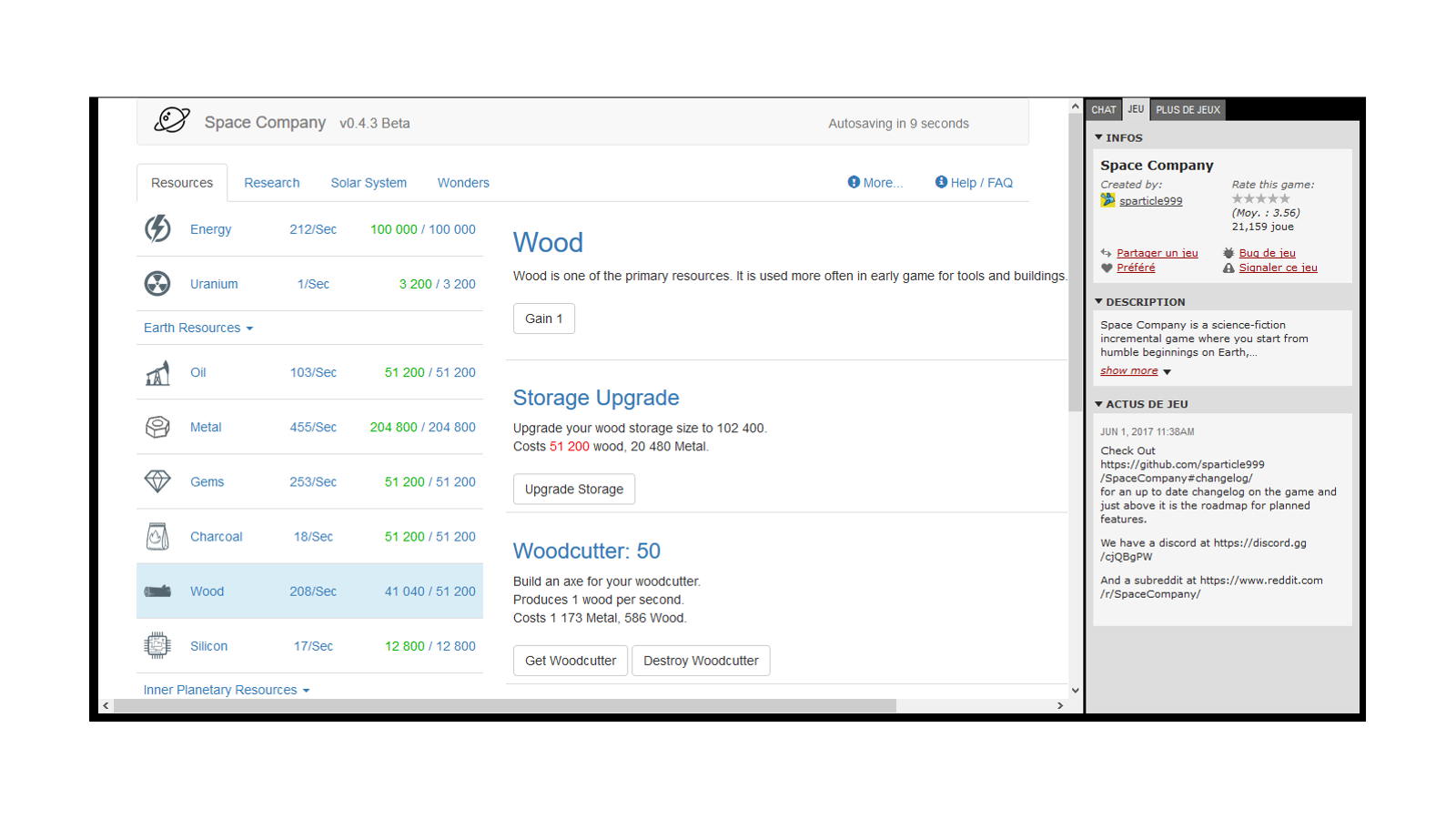Collapse the Inner Planetary Resources section

point(226,690)
